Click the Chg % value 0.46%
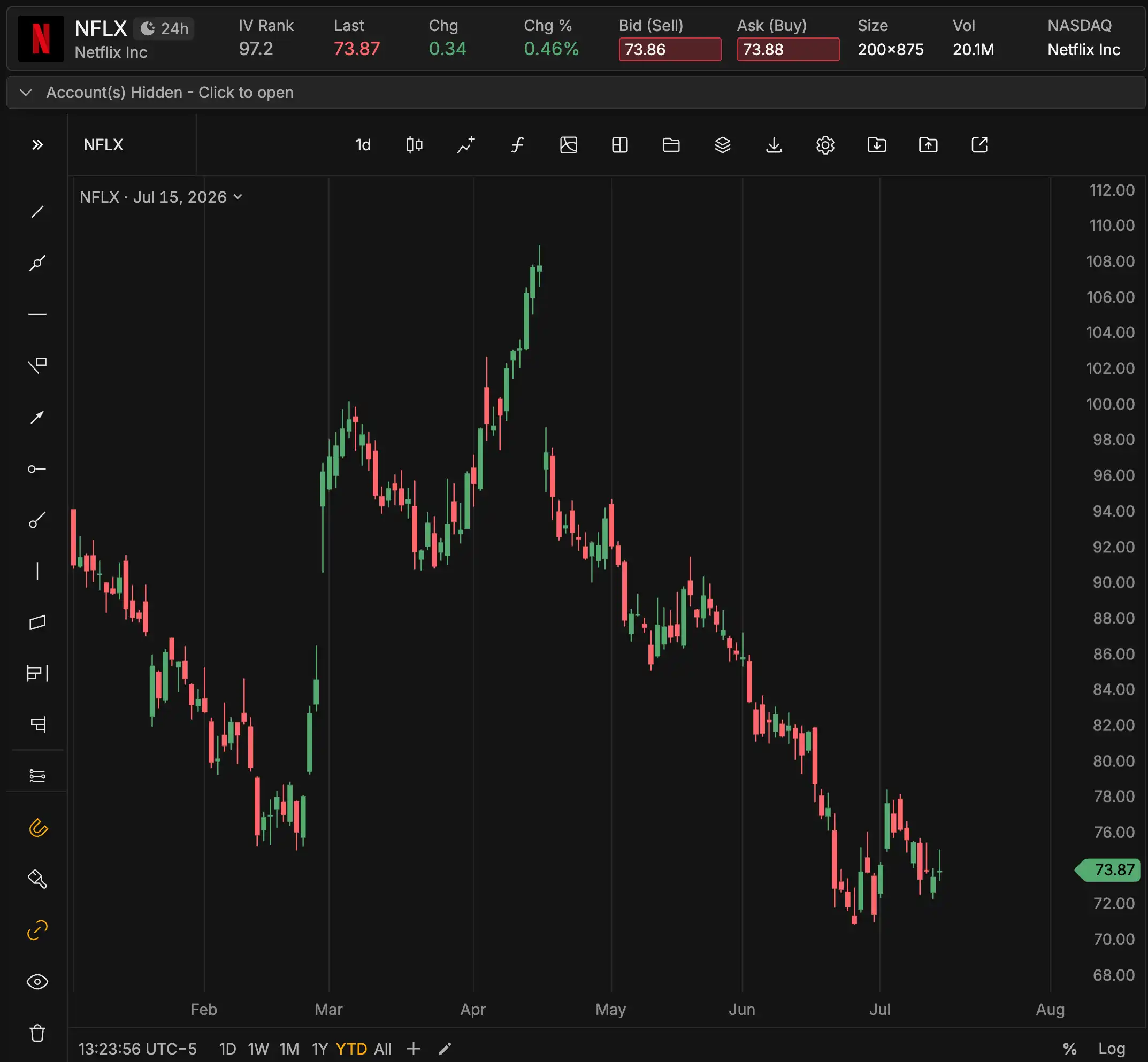 pyautogui.click(x=550, y=49)
